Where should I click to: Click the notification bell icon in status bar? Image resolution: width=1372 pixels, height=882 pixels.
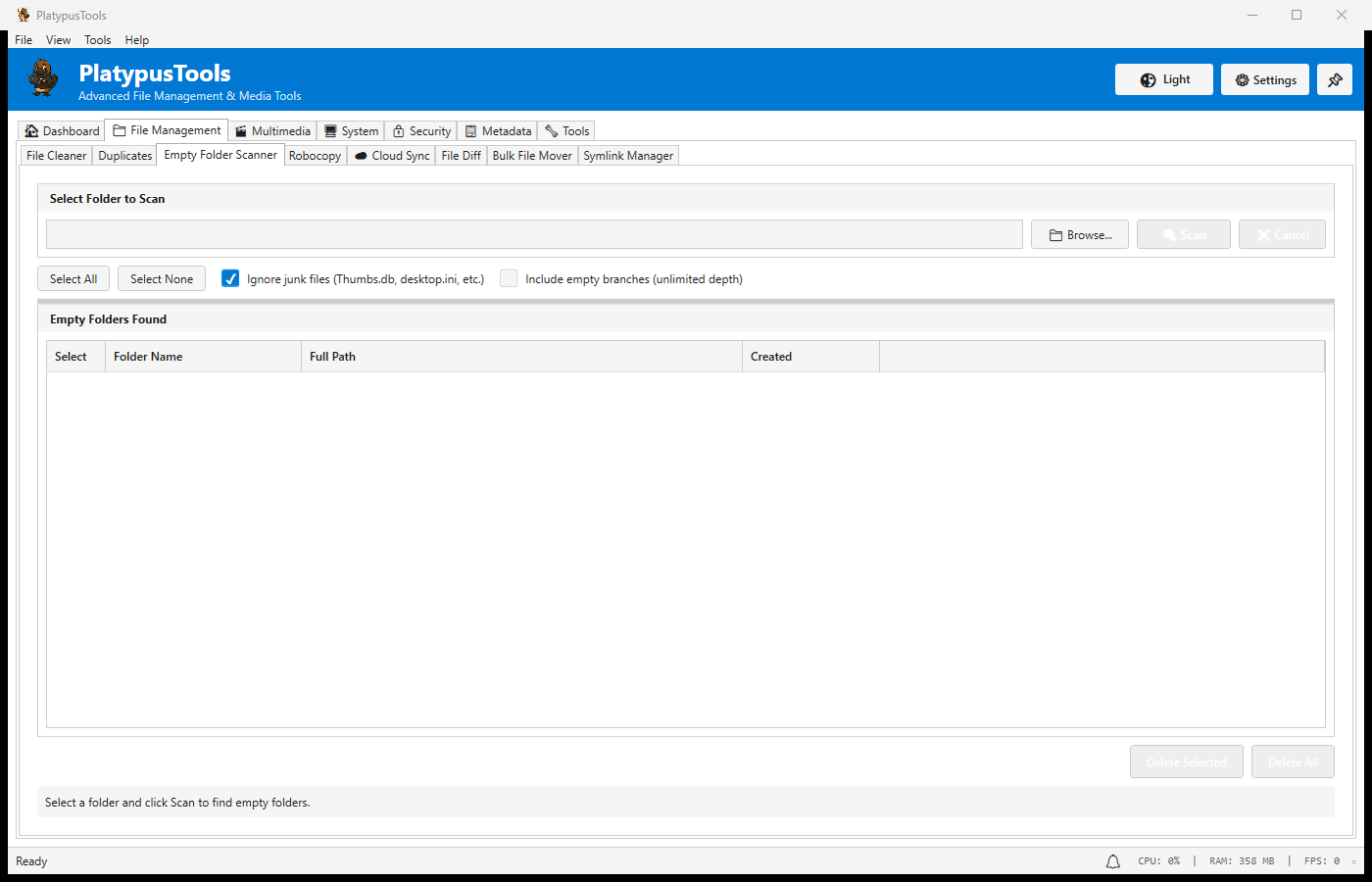[x=1113, y=861]
